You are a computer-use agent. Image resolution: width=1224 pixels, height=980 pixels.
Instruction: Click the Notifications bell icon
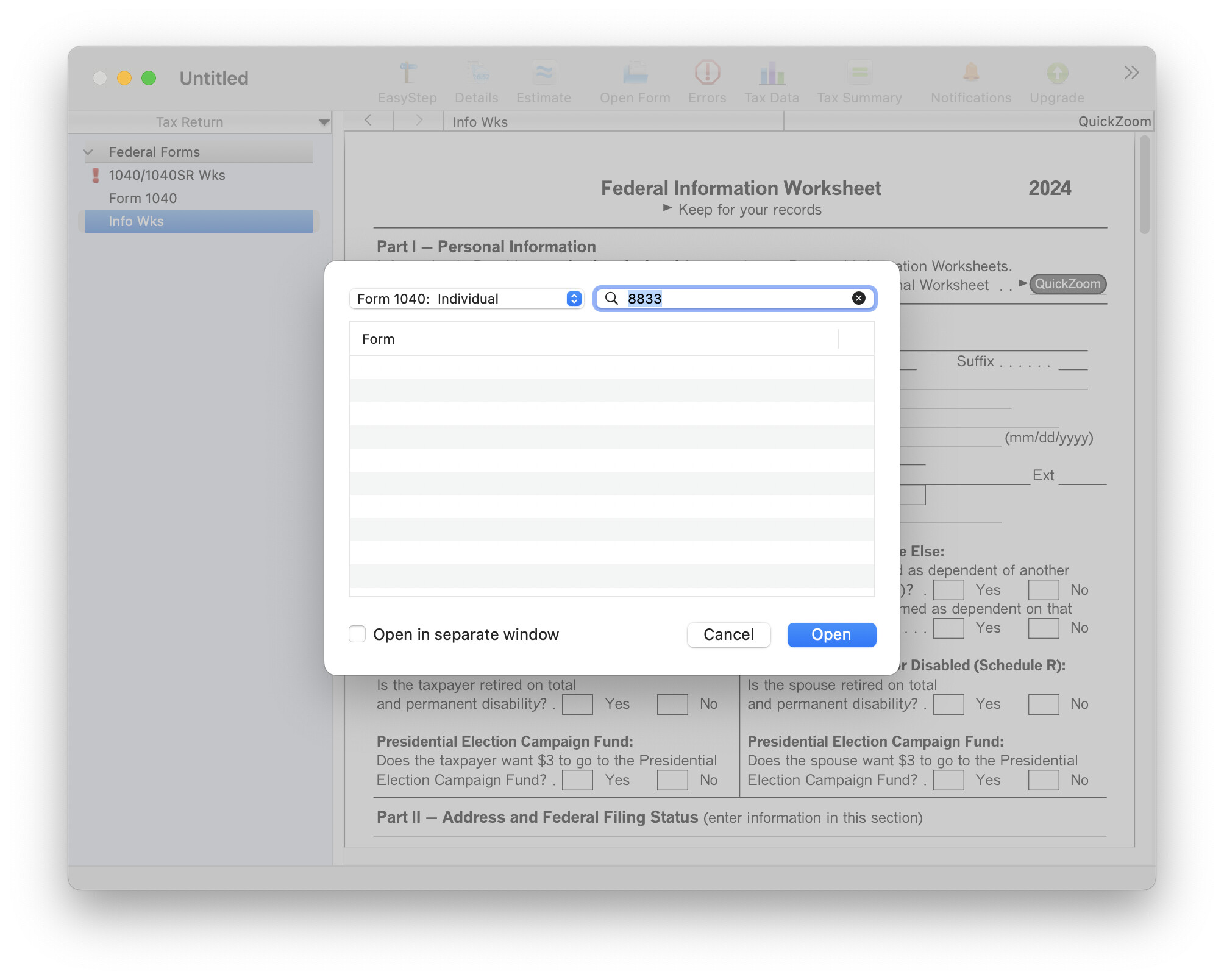click(971, 73)
